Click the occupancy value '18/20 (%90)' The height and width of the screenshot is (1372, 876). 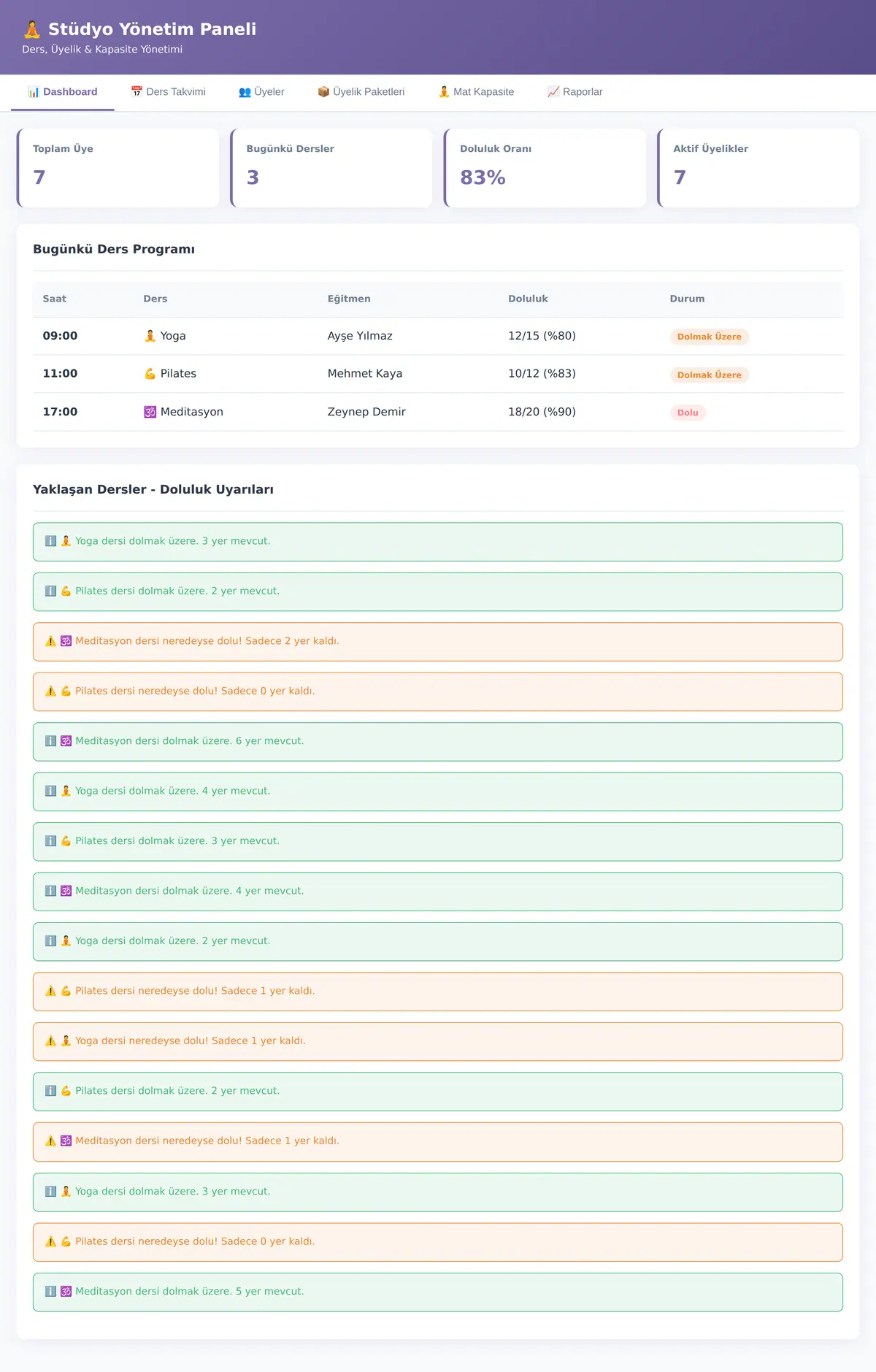[542, 412]
